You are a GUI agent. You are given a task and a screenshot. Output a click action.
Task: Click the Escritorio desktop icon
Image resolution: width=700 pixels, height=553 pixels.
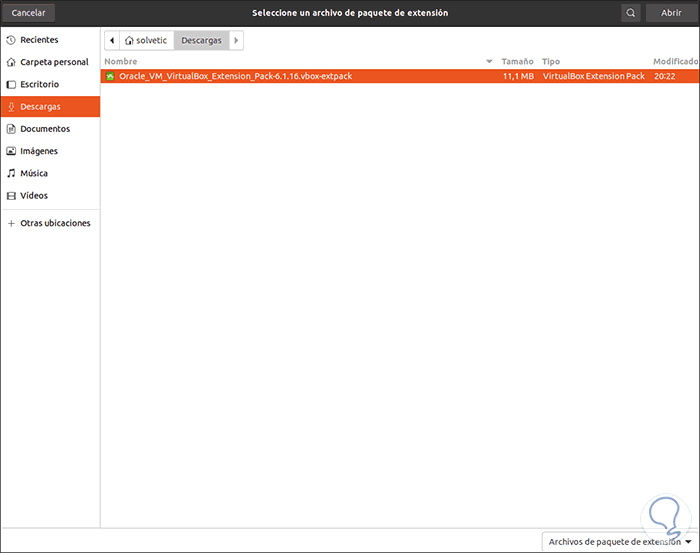pos(11,84)
